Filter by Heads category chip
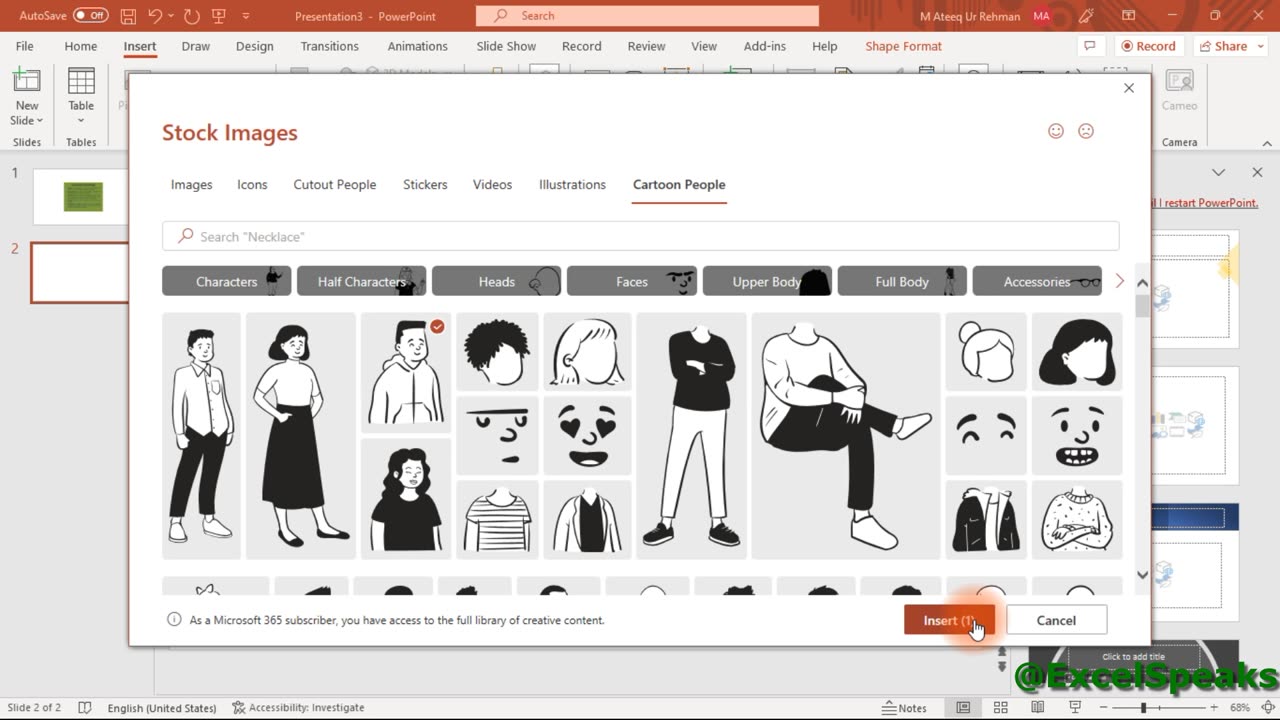The height and width of the screenshot is (720, 1280). (497, 281)
